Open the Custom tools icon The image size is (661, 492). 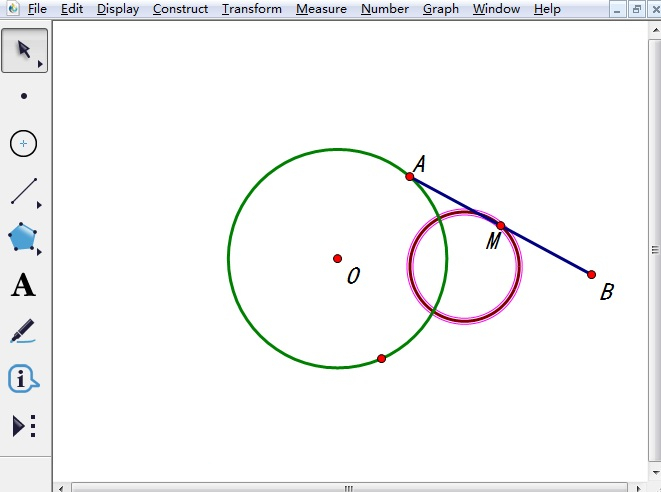(24, 426)
